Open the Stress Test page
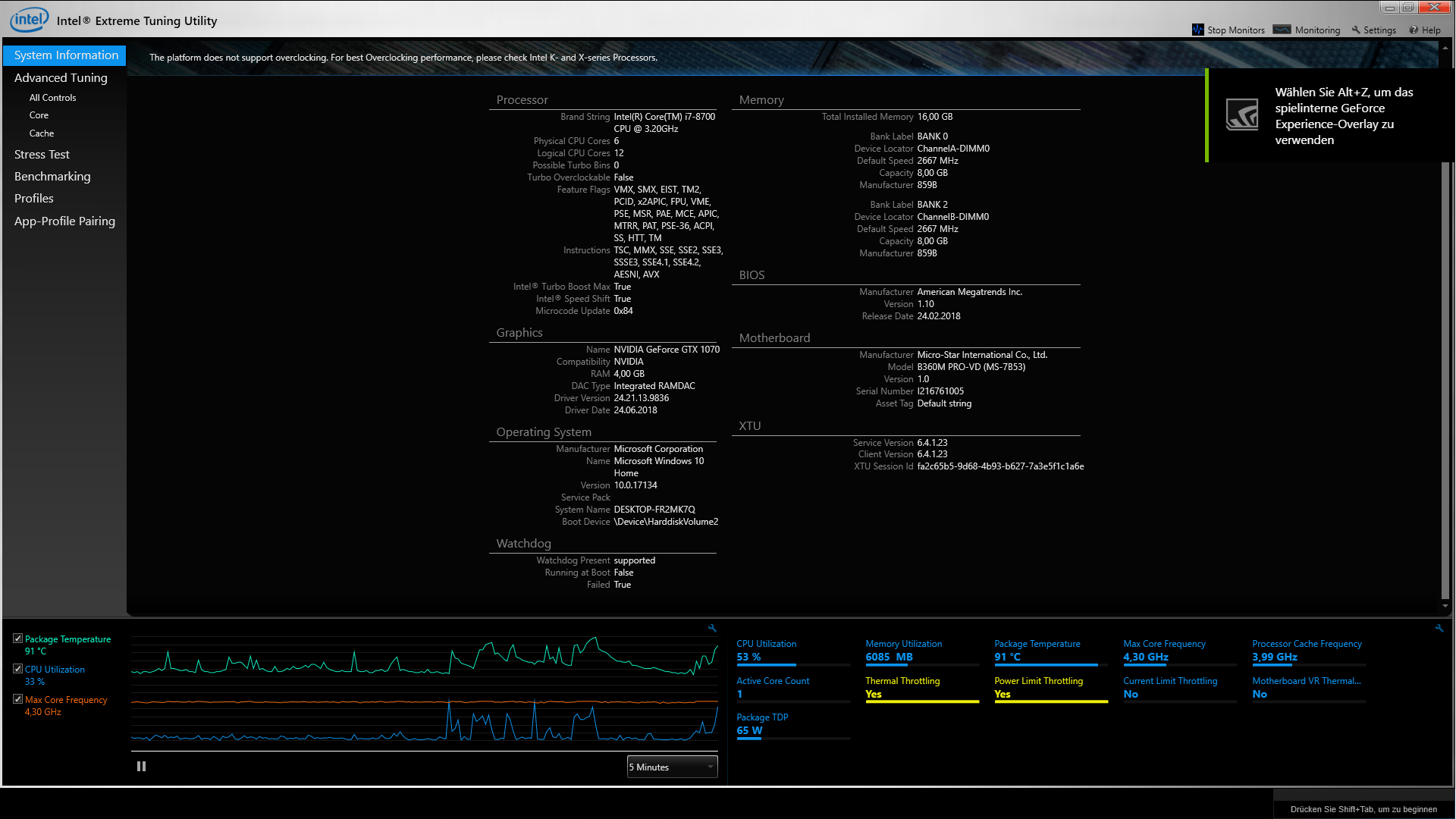 pyautogui.click(x=42, y=154)
